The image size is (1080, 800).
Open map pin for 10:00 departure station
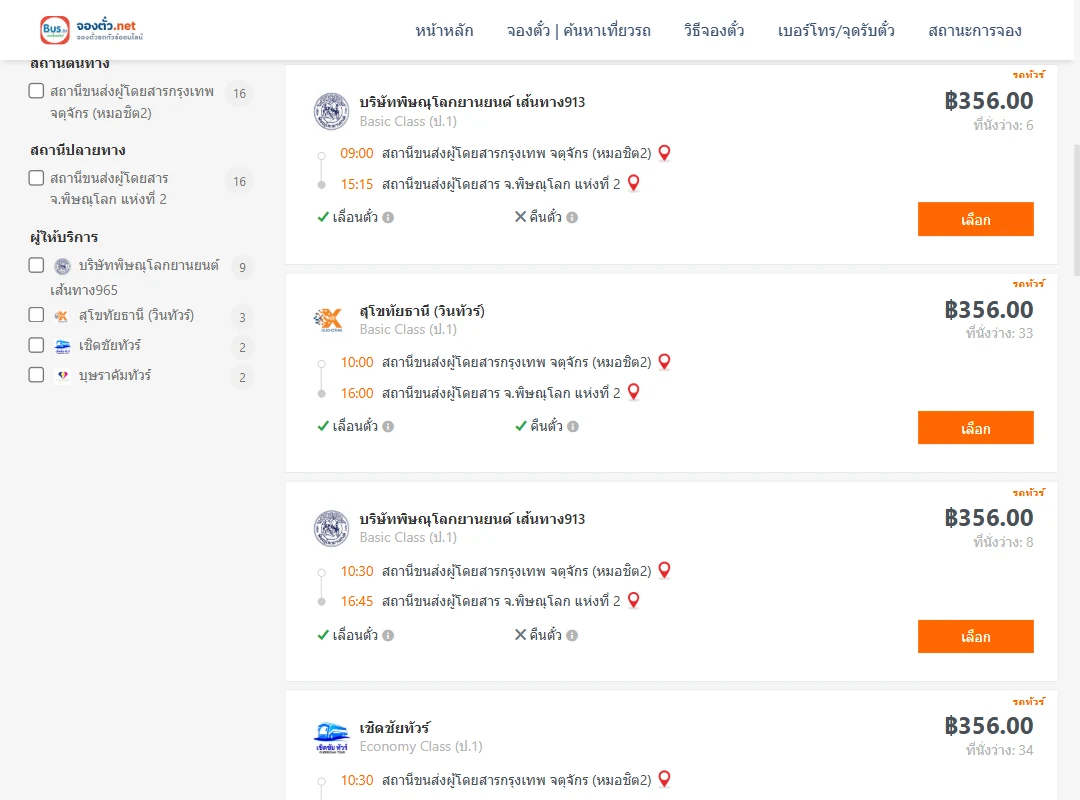pos(665,362)
